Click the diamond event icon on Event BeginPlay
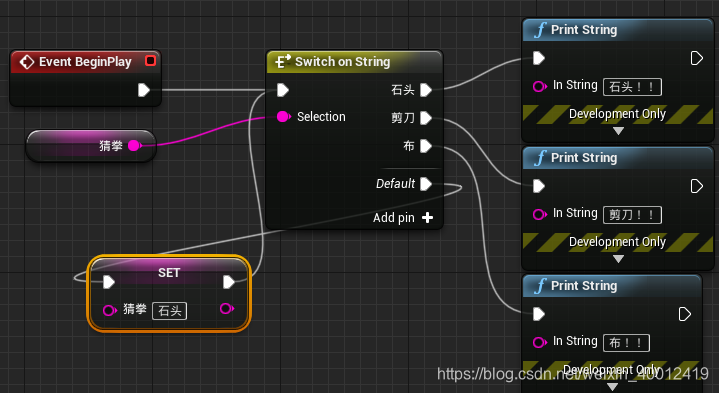 [x=27, y=62]
